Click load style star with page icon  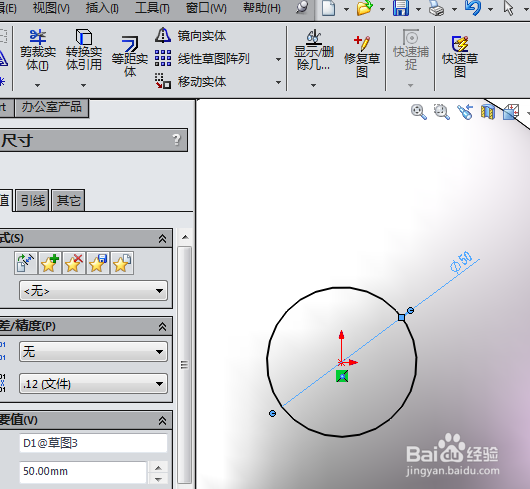coord(122,263)
